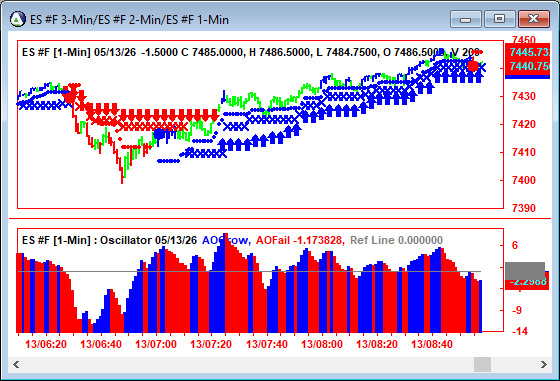Click the 13/07:00 time axis label
This screenshot has width=560, height=381.
(x=156, y=345)
